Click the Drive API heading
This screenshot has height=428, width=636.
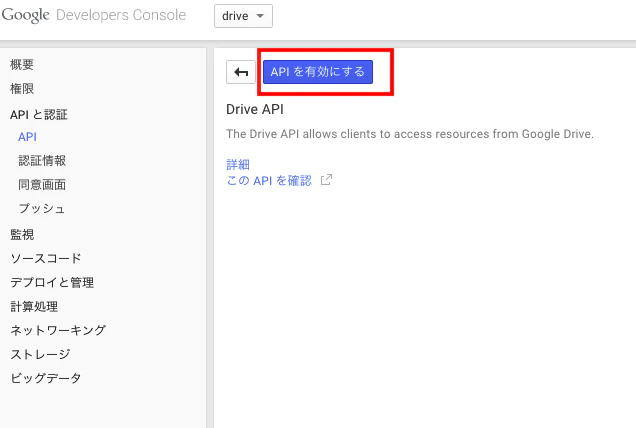pyautogui.click(x=255, y=110)
